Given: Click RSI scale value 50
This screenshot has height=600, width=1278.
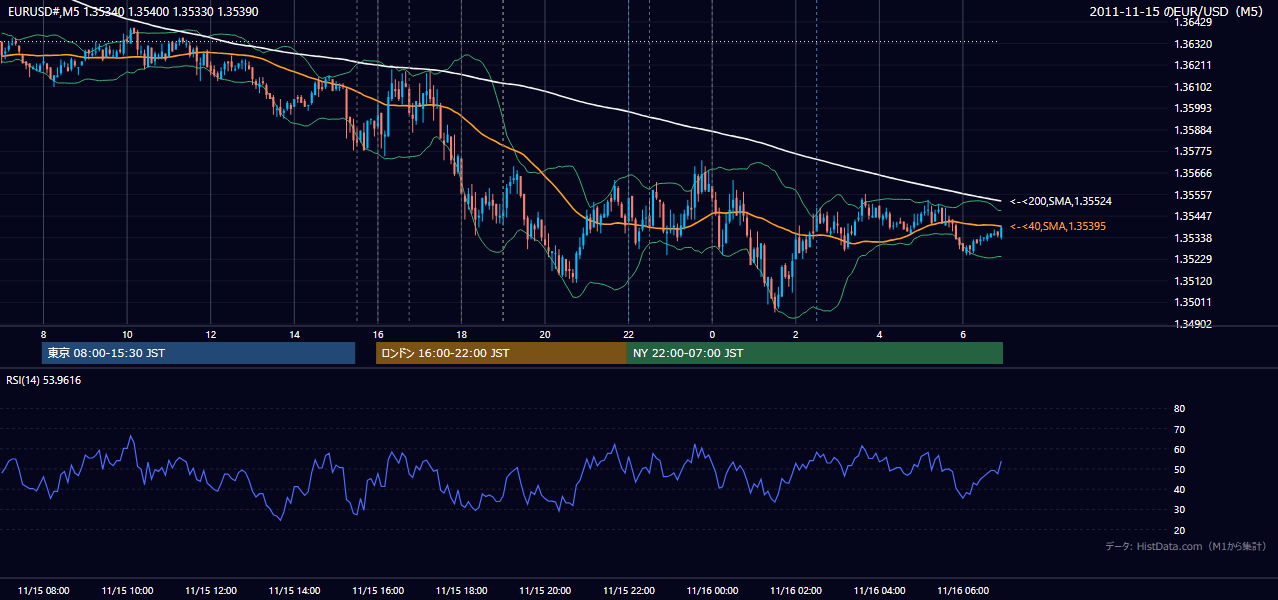Looking at the screenshot, I should point(1179,469).
